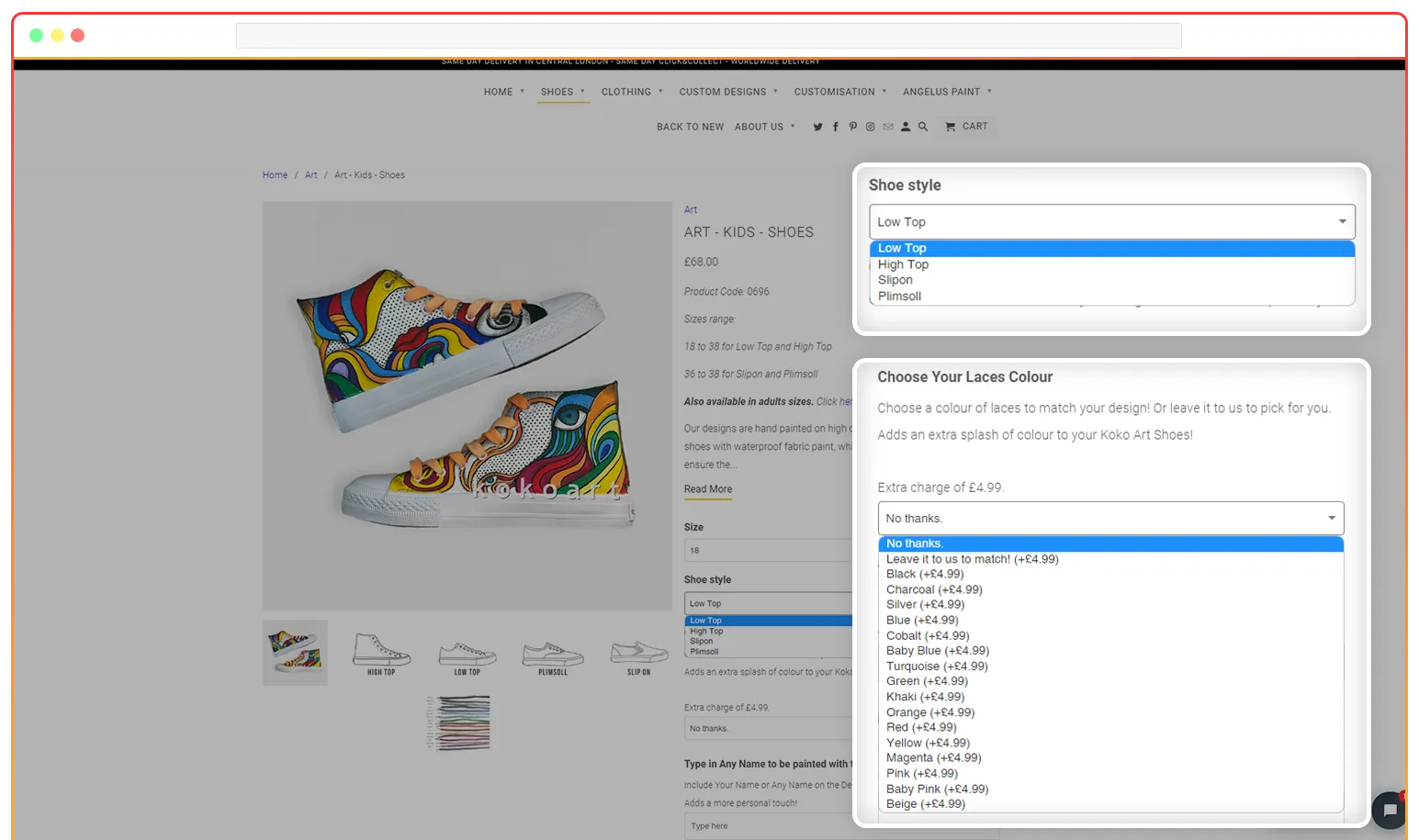The height and width of the screenshot is (840, 1419).
Task: Open the SHOES menu item
Action: [556, 92]
